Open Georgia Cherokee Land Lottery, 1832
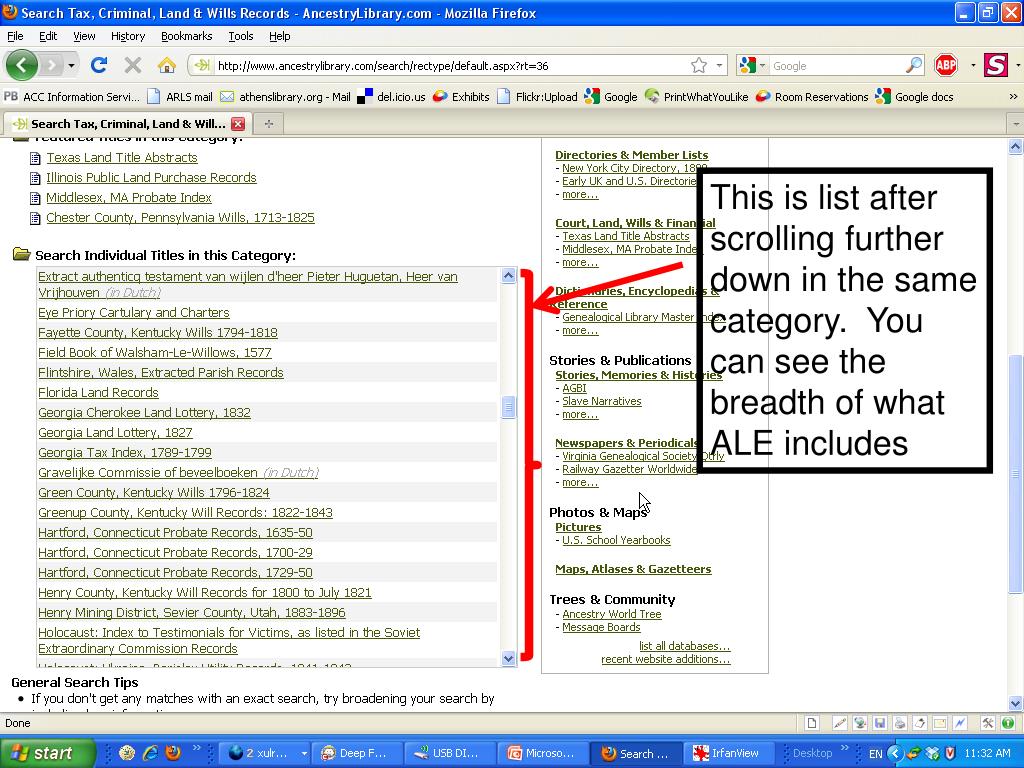The height and width of the screenshot is (768, 1024). click(144, 413)
